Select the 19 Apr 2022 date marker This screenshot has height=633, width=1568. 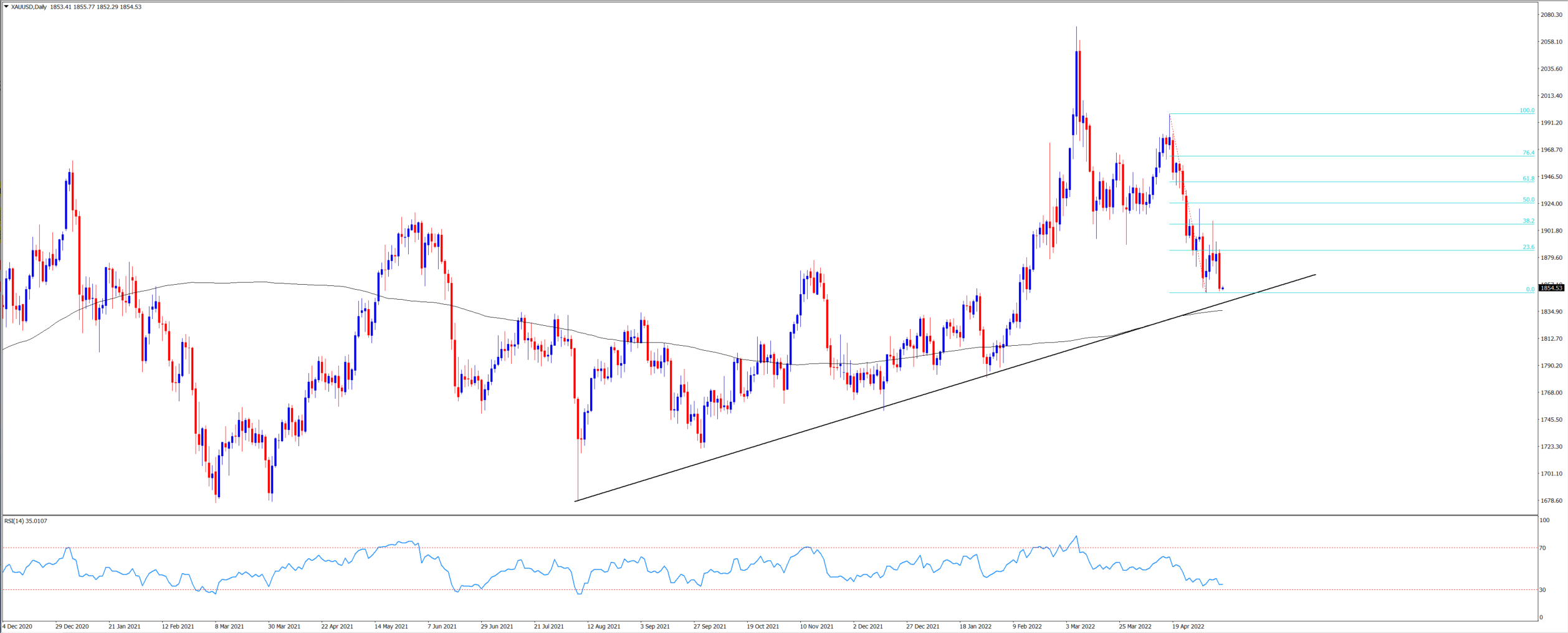(1188, 626)
